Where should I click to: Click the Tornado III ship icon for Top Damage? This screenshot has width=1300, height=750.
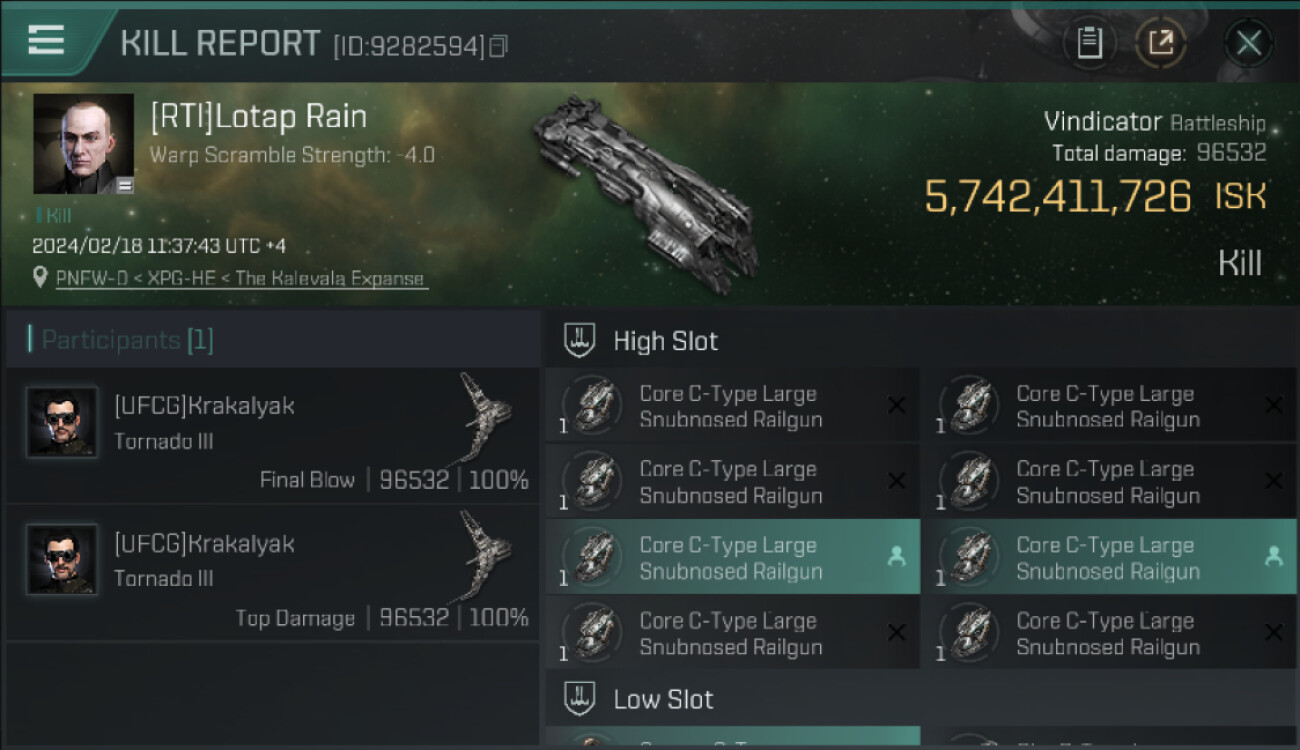pos(484,553)
